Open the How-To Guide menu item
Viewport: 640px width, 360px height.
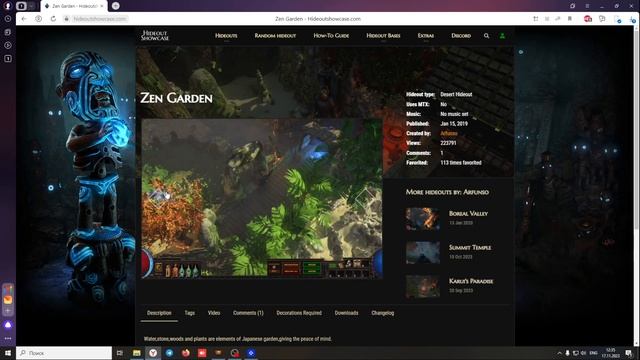331,36
